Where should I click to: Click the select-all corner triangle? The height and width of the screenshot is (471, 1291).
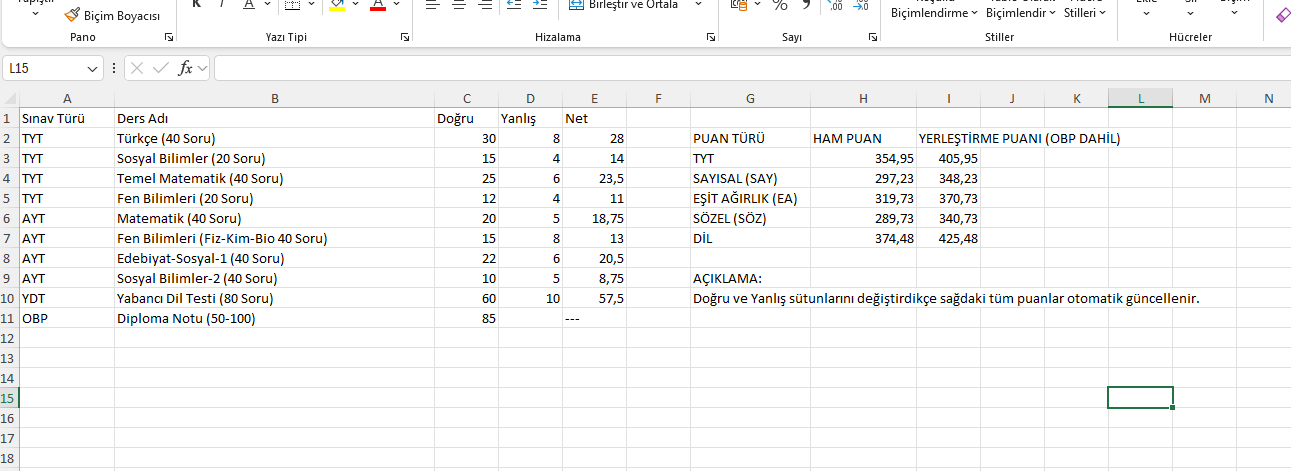tap(10, 98)
